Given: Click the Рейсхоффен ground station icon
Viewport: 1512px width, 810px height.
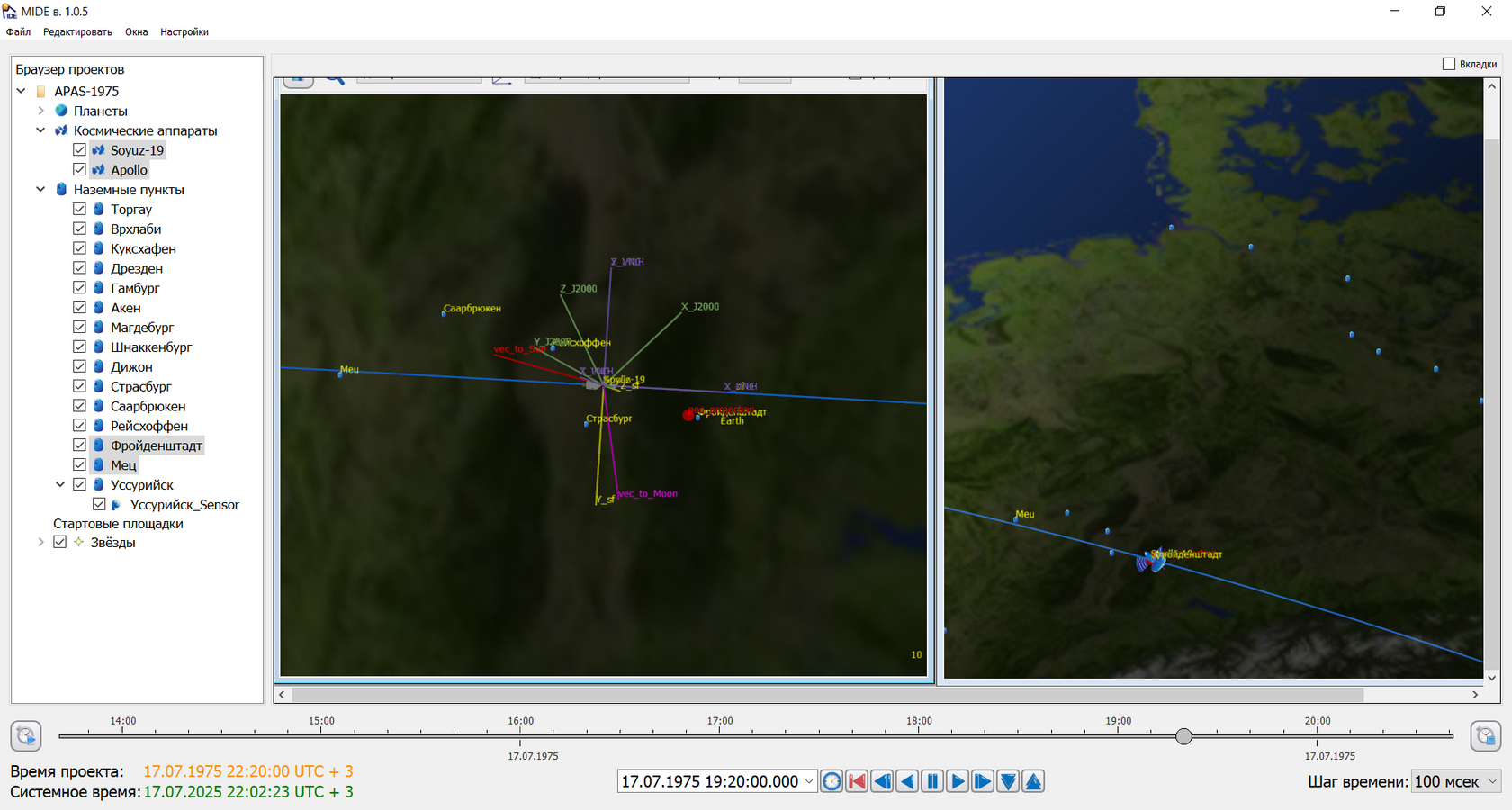Looking at the screenshot, I should pos(99,426).
